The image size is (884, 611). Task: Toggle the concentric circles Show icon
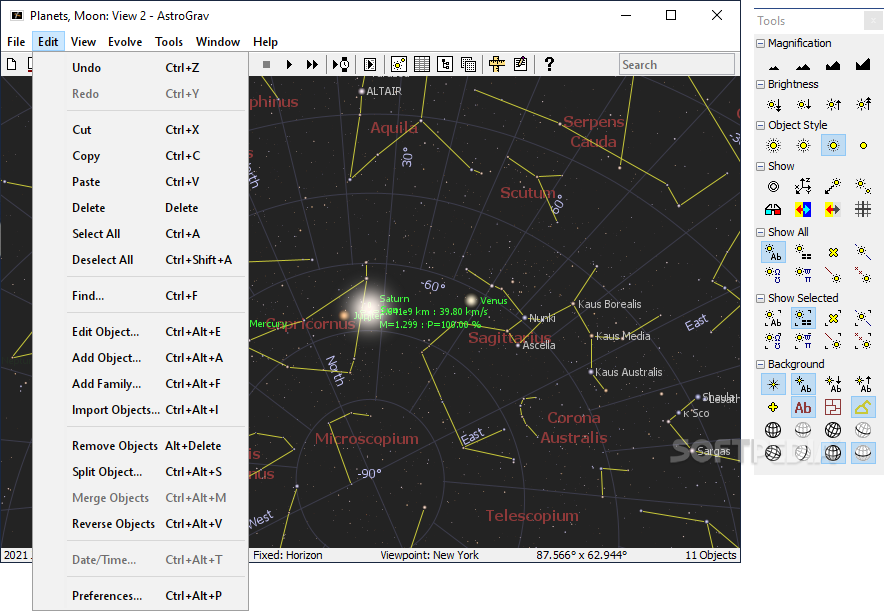coord(774,187)
